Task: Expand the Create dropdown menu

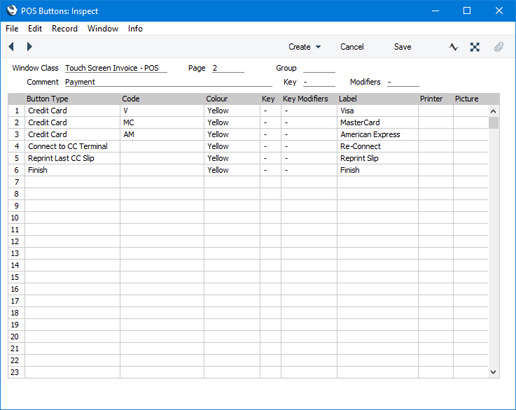Action: click(304, 47)
